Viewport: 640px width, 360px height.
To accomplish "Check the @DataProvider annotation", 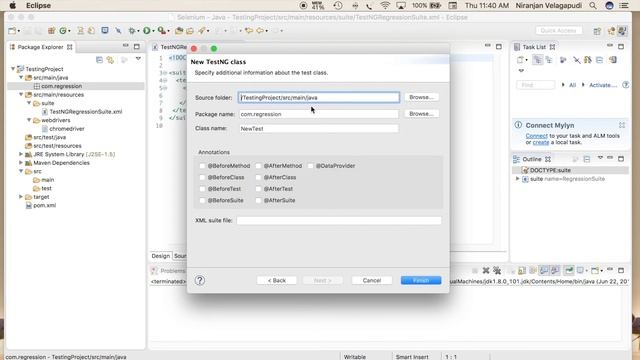I will click(311, 166).
